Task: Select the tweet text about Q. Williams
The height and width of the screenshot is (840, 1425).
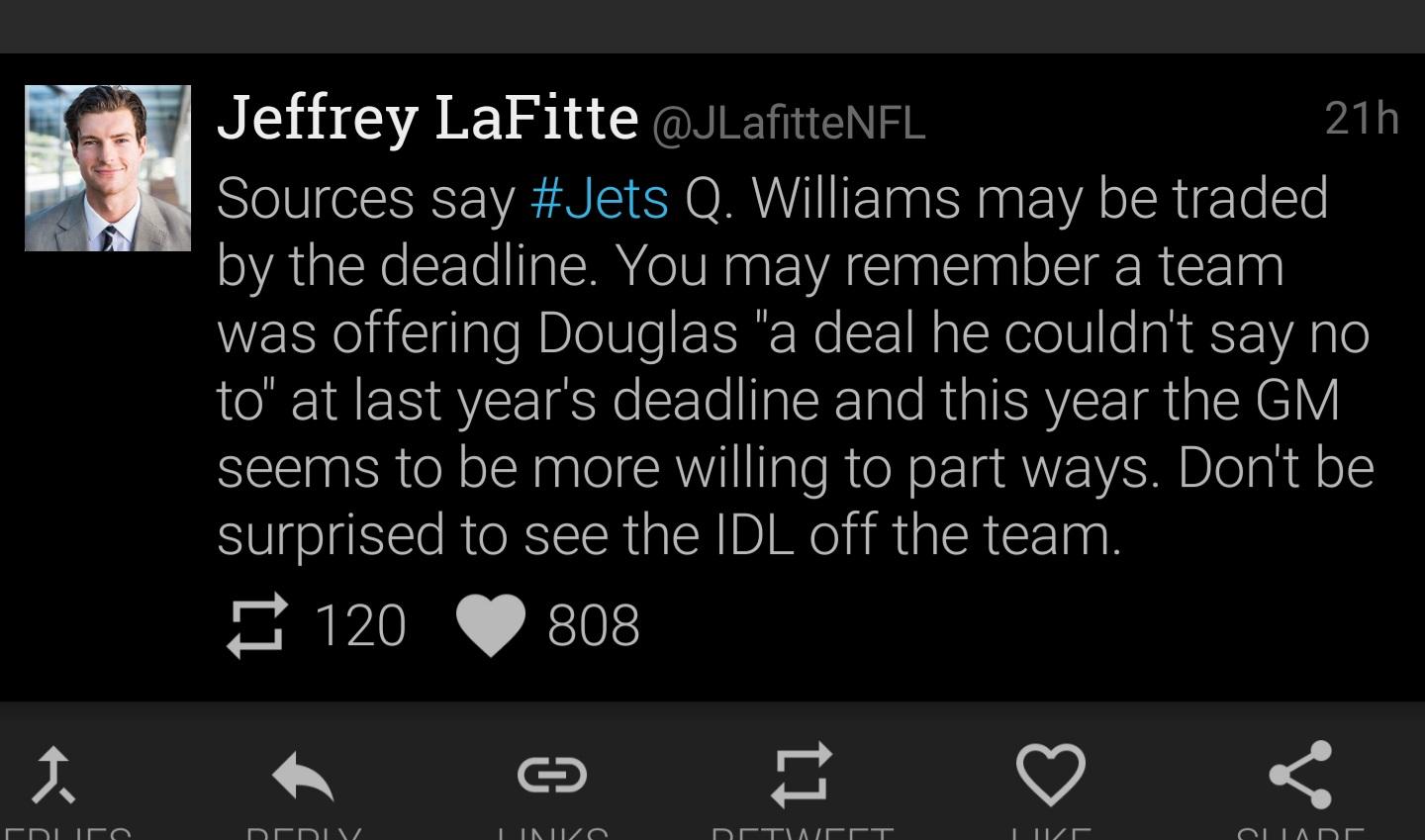Action: coord(795,367)
